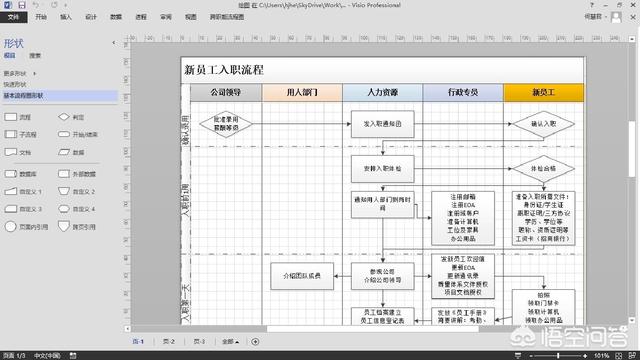This screenshot has width=640, height=360.
Task: Switch to the 视图 ribbon tab
Action: (x=191, y=17)
